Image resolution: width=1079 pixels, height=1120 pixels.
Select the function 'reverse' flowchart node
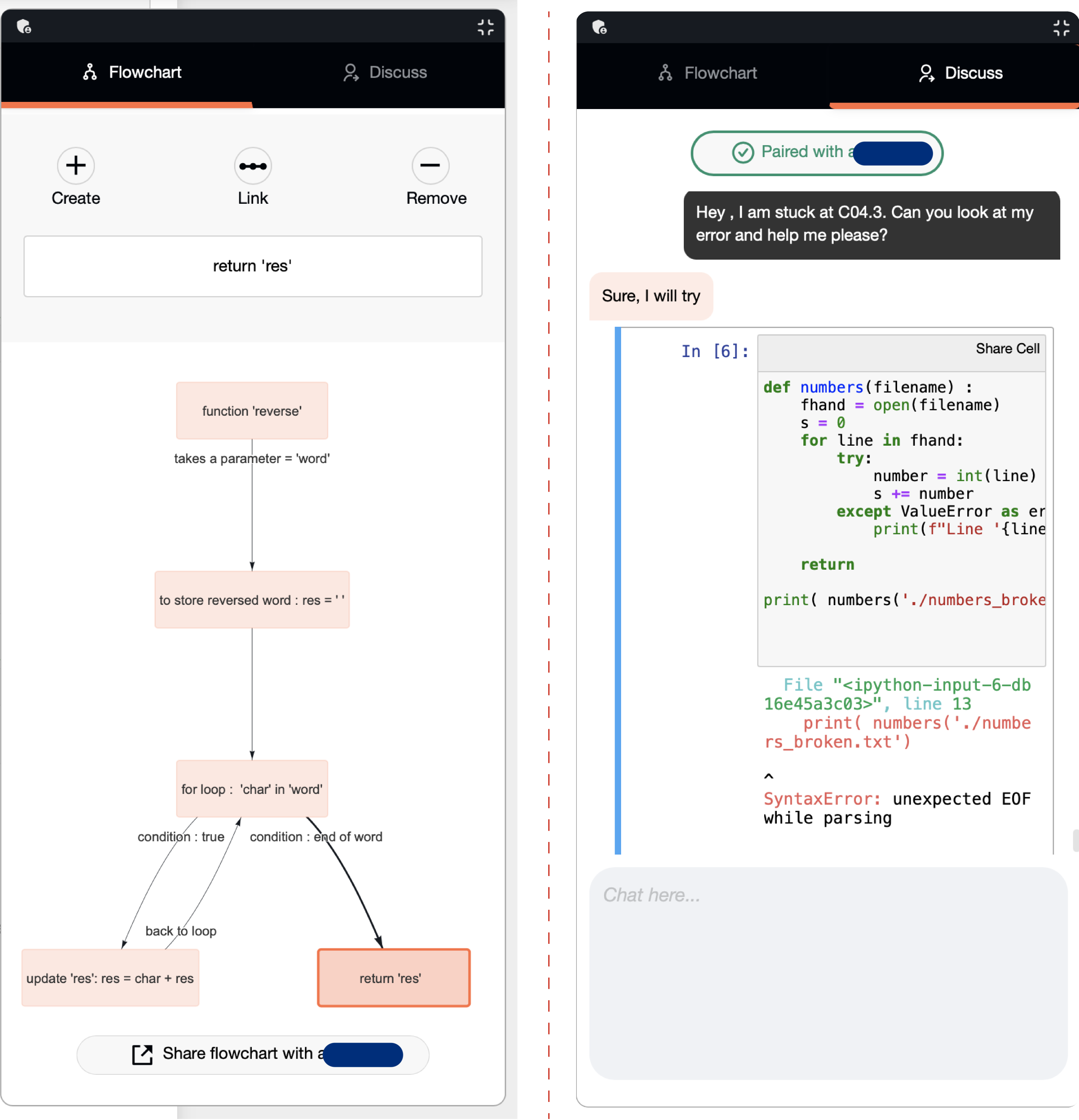(252, 411)
